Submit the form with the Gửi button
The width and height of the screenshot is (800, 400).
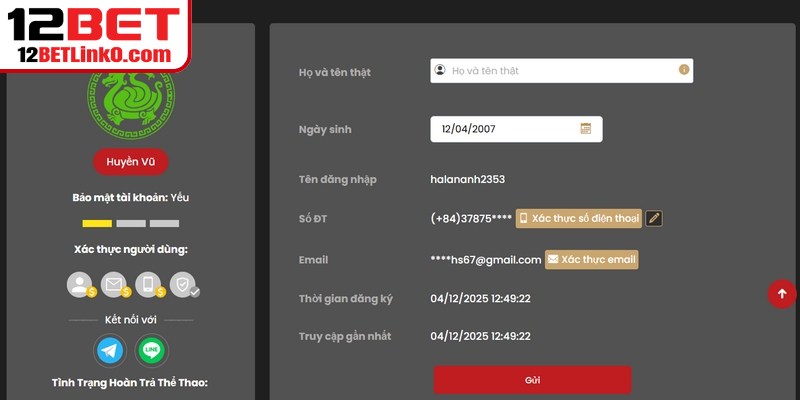[x=532, y=380]
